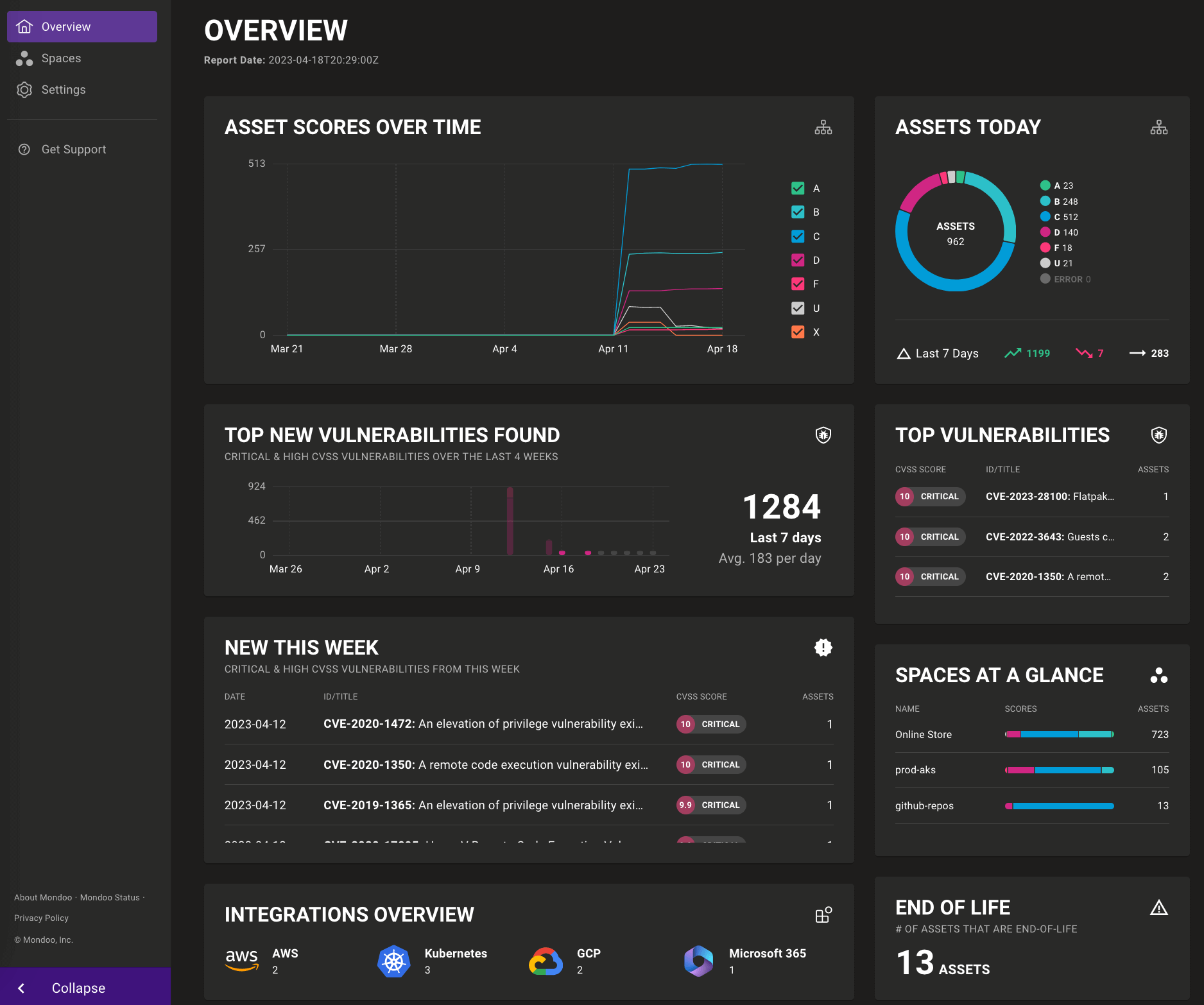The image size is (1204, 1005).
Task: Disable the X series checkbox
Action: pyautogui.click(x=797, y=332)
